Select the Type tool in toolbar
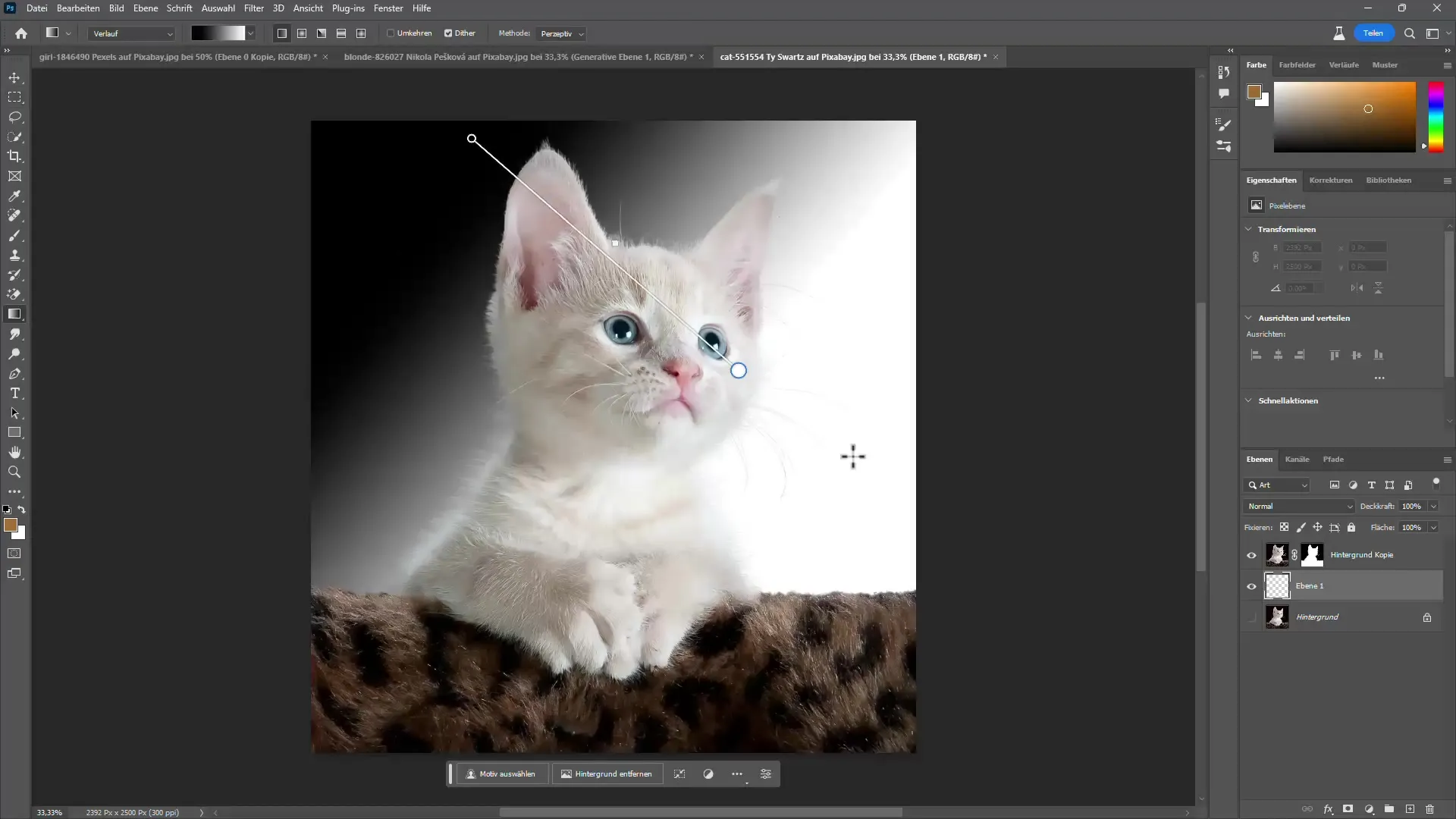 click(x=15, y=393)
